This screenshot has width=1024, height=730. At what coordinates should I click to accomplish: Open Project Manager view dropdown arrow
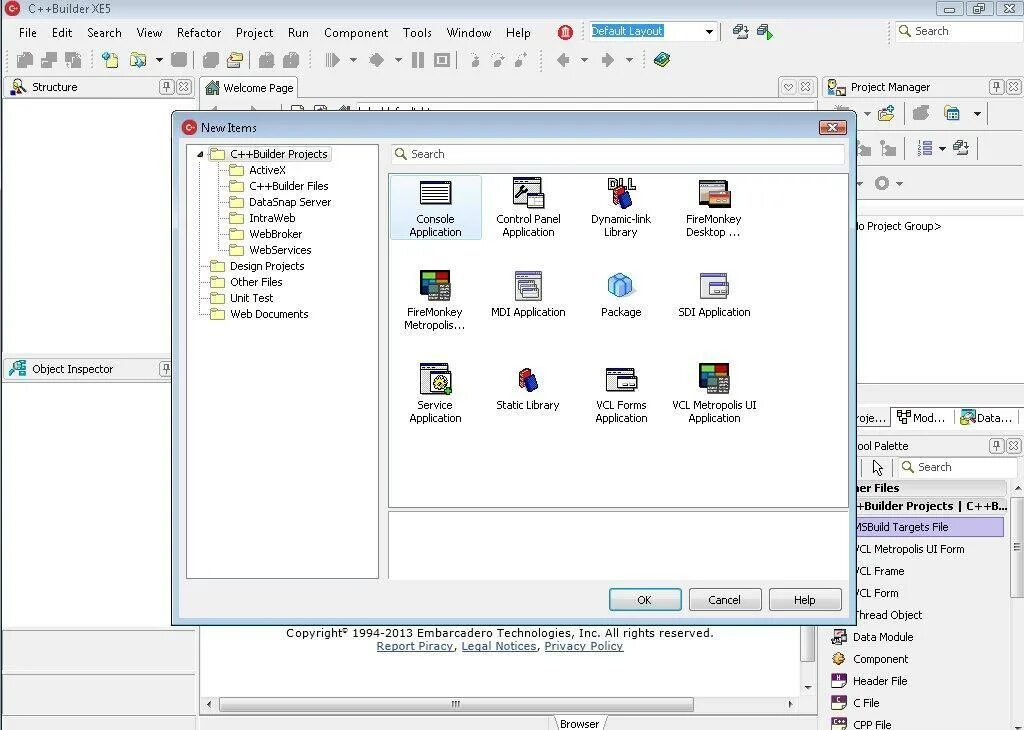tap(977, 114)
